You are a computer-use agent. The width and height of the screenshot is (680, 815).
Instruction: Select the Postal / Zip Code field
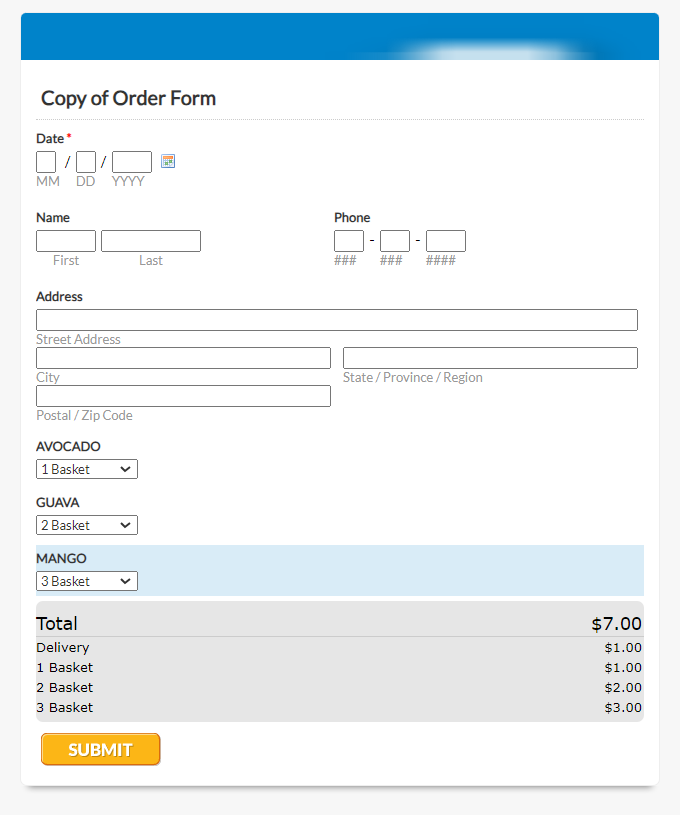pos(184,396)
